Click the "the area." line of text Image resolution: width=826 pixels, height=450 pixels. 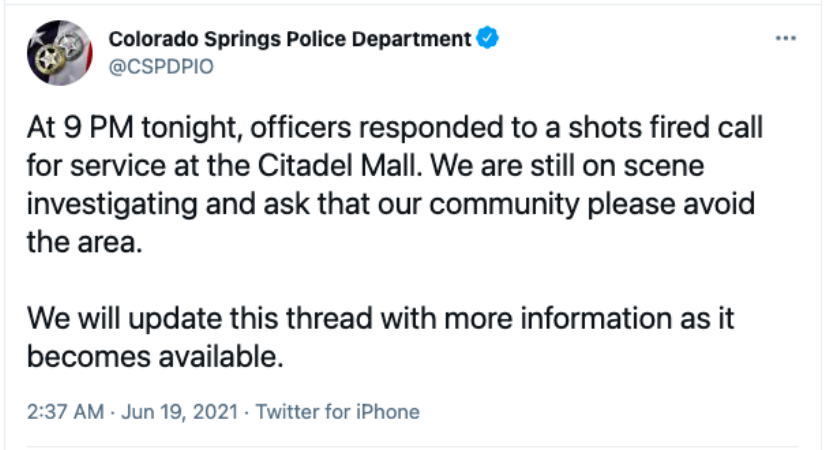pyautogui.click(x=85, y=242)
